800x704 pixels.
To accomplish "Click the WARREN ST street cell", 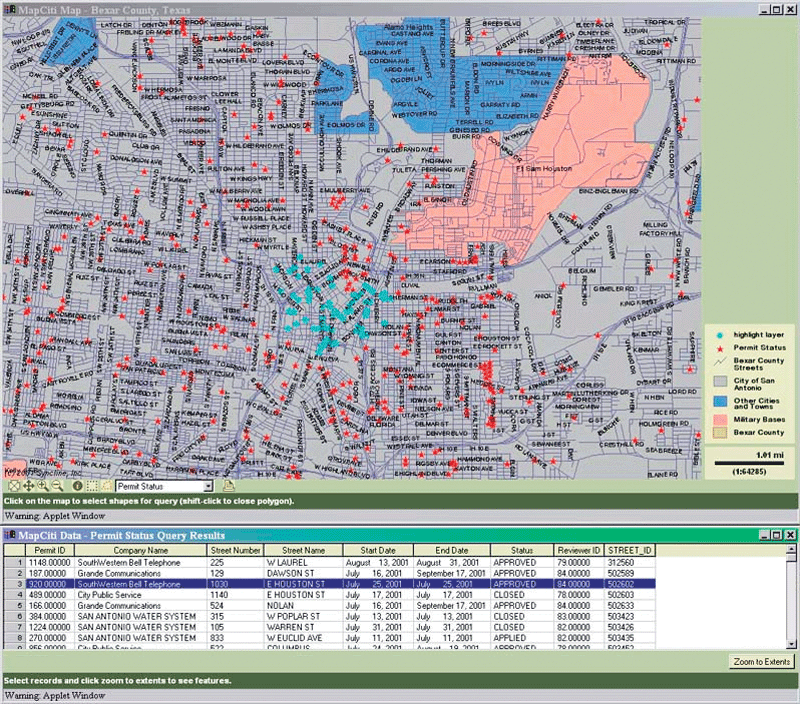I will (x=303, y=627).
